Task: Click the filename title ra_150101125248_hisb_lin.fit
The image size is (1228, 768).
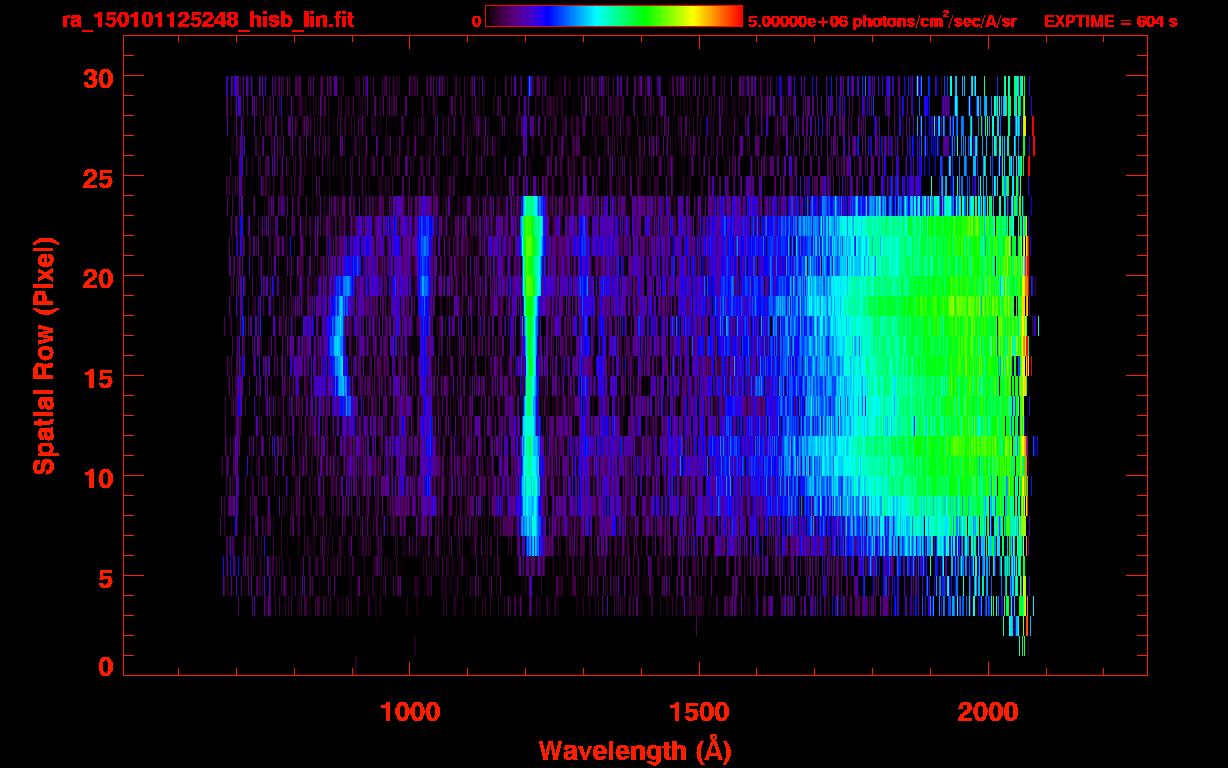Action: 207,20
